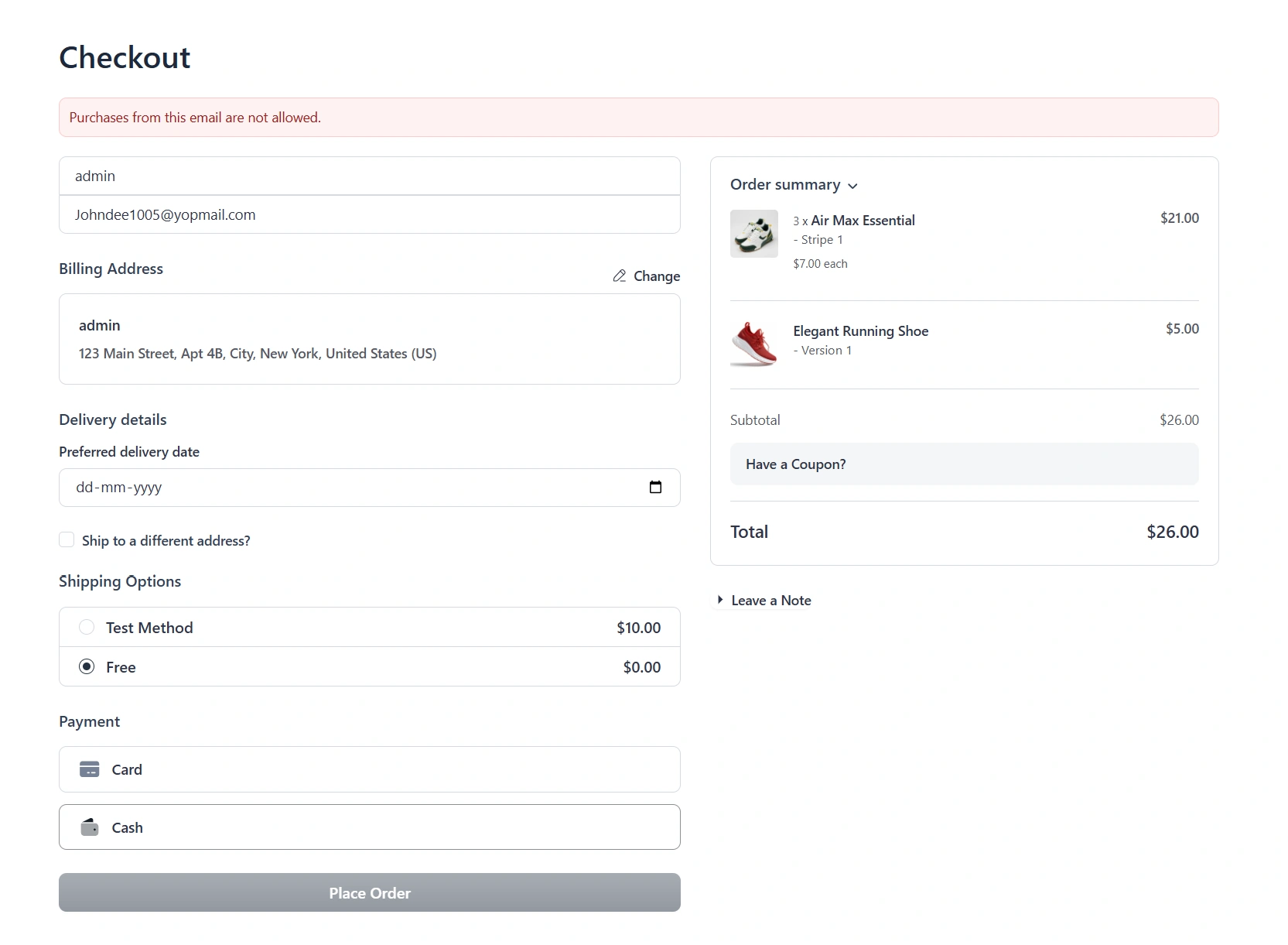Click the Preferred delivery date field

370,488
